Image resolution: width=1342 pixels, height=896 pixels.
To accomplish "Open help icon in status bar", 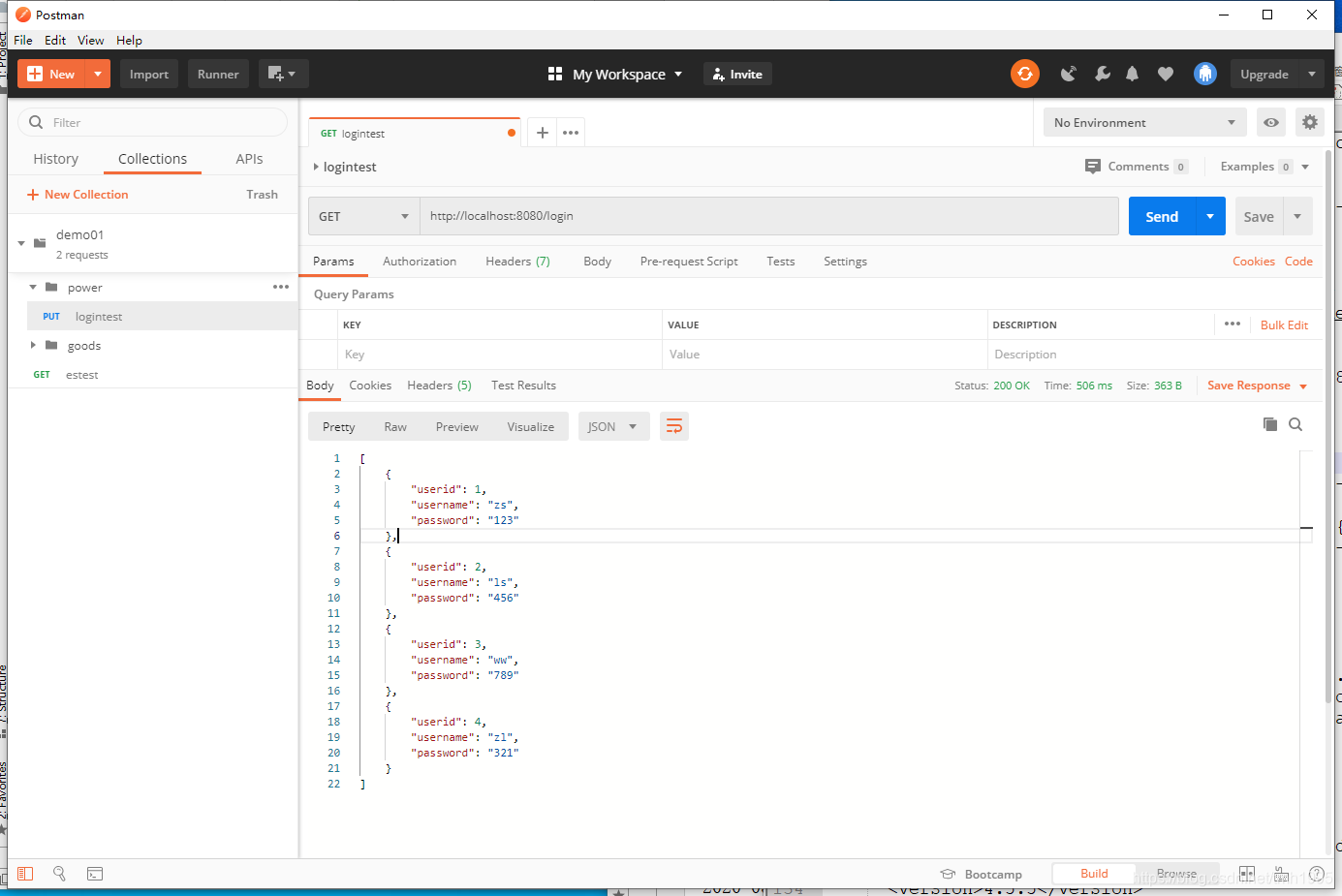I will tap(1317, 874).
